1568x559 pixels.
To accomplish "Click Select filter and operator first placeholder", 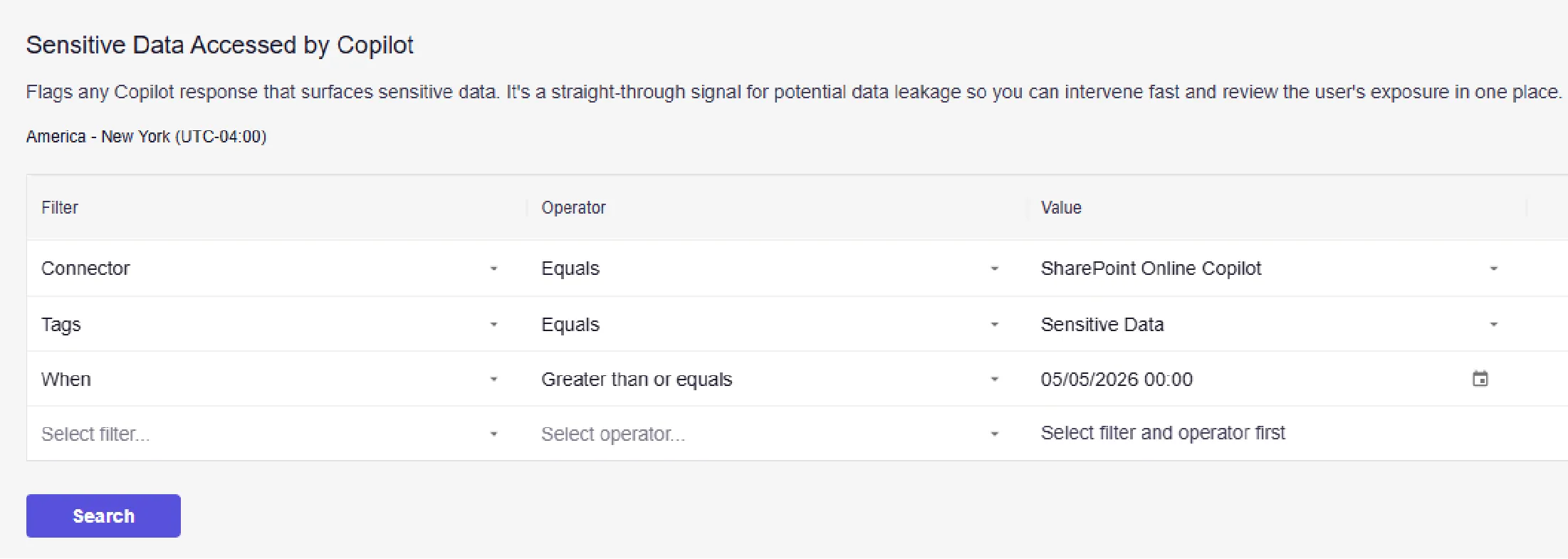I will (1163, 432).
